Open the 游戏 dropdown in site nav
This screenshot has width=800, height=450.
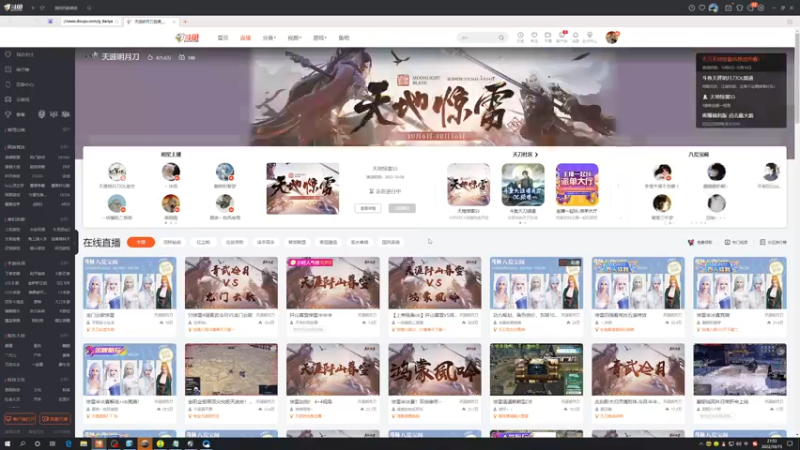(x=319, y=38)
